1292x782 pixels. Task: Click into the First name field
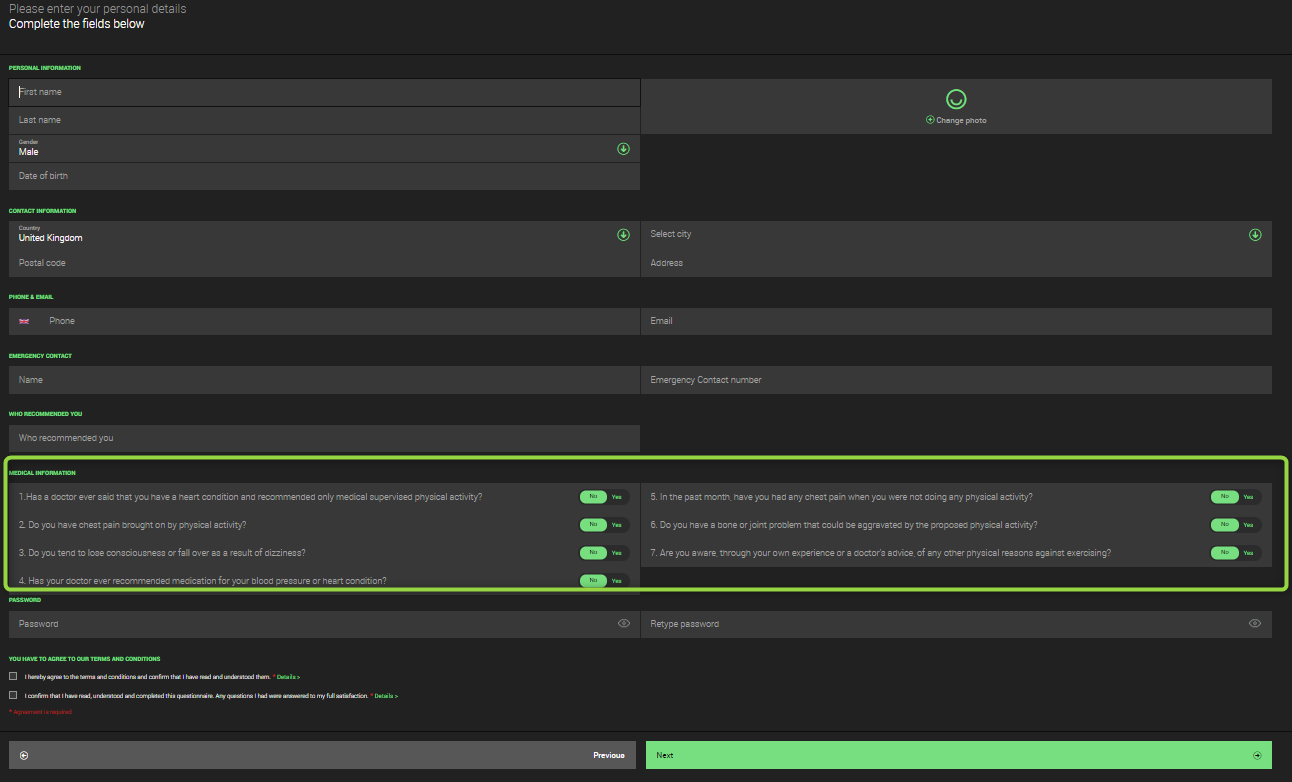(325, 92)
